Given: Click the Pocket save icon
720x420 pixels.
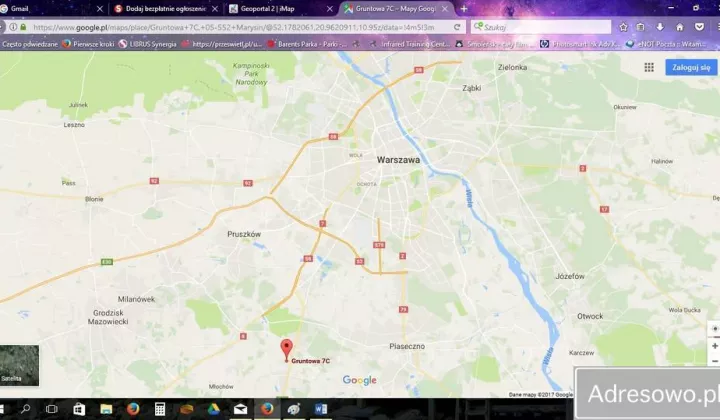Looking at the screenshot, I should click(699, 27).
